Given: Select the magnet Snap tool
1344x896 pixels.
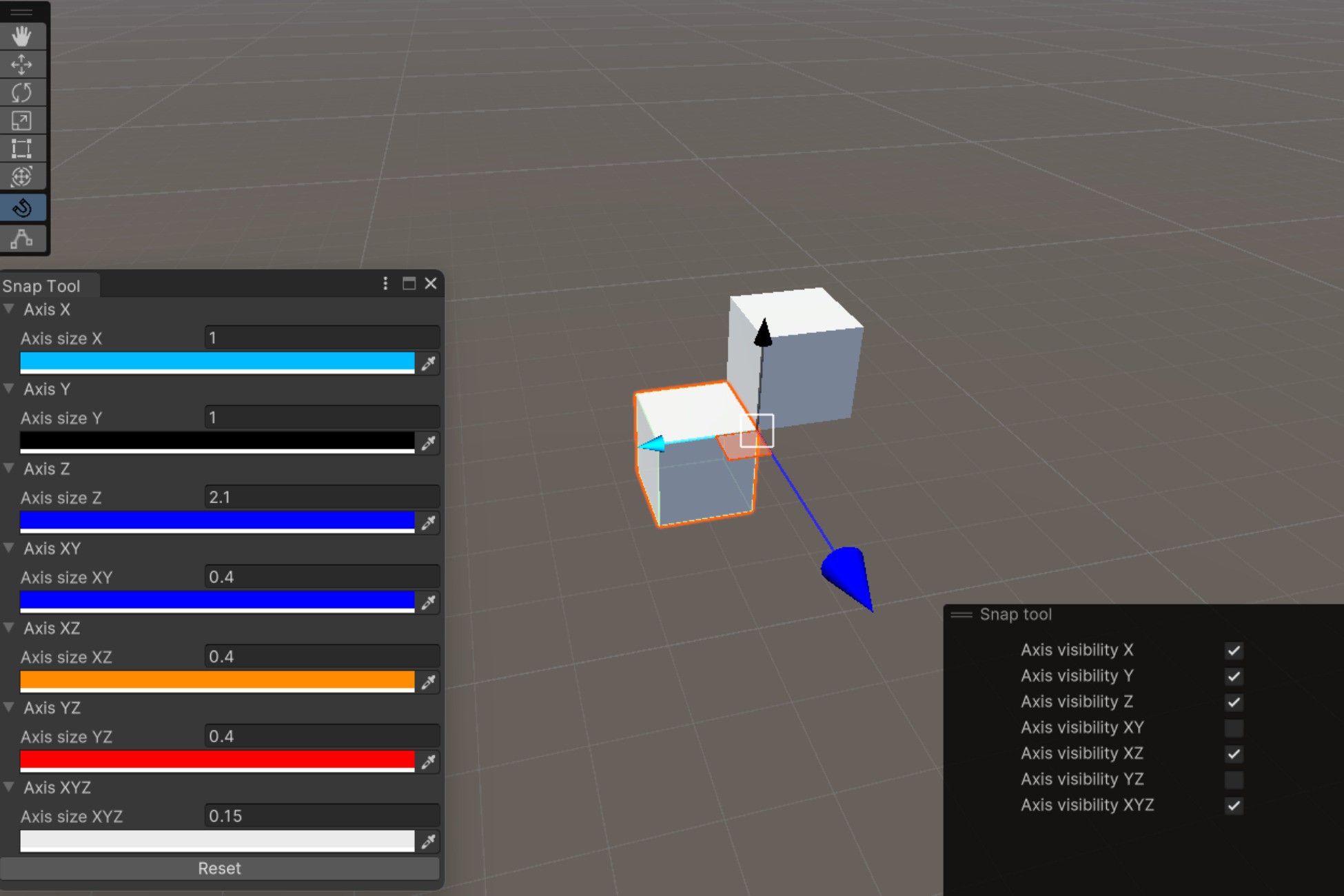Looking at the screenshot, I should 22,207.
